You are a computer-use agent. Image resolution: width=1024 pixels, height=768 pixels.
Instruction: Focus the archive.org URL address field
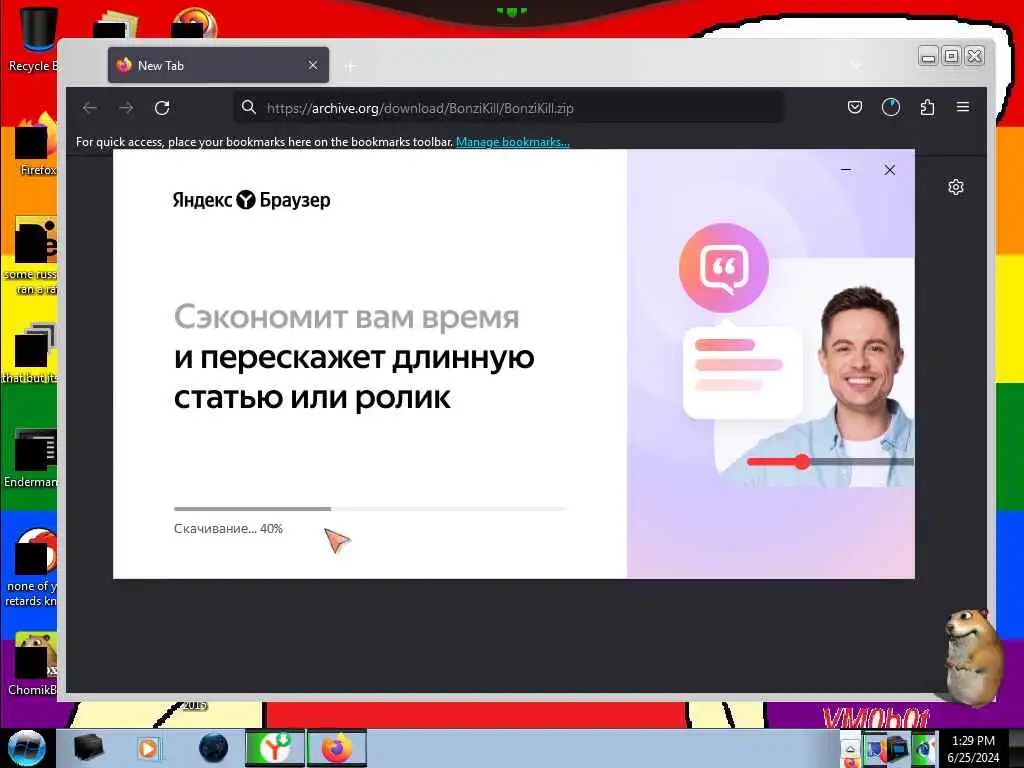click(509, 108)
